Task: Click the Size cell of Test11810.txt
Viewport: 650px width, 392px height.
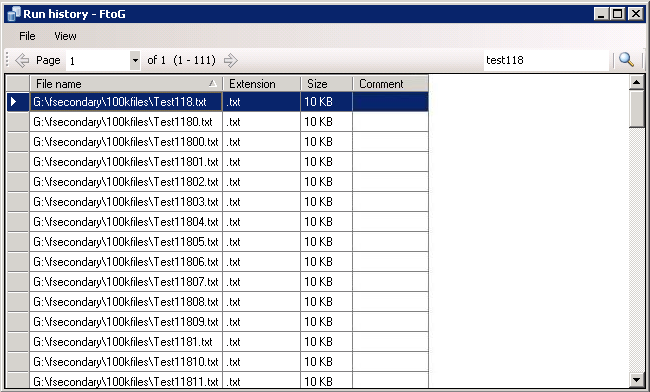Action: point(326,362)
